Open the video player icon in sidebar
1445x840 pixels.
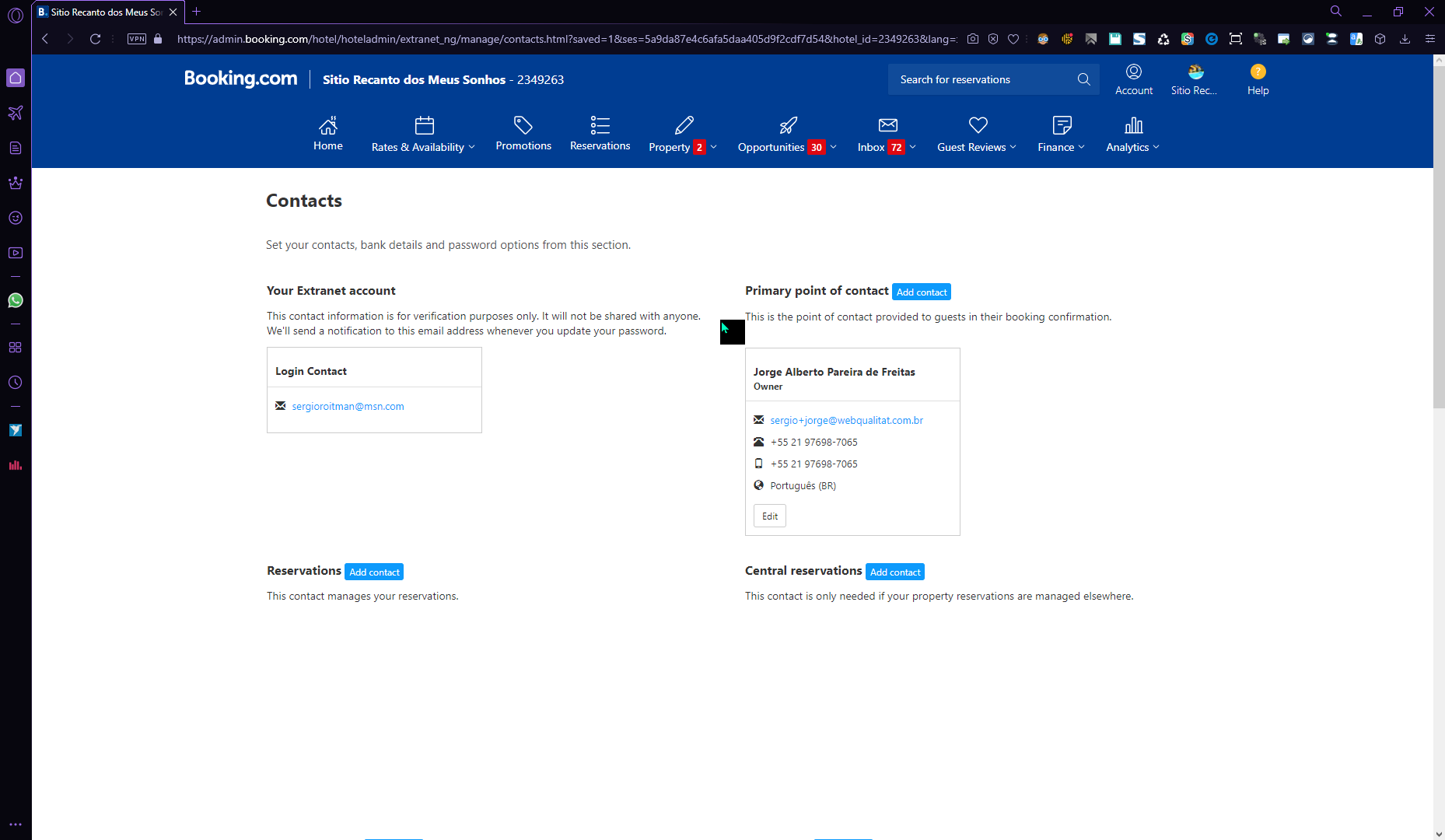(x=16, y=253)
